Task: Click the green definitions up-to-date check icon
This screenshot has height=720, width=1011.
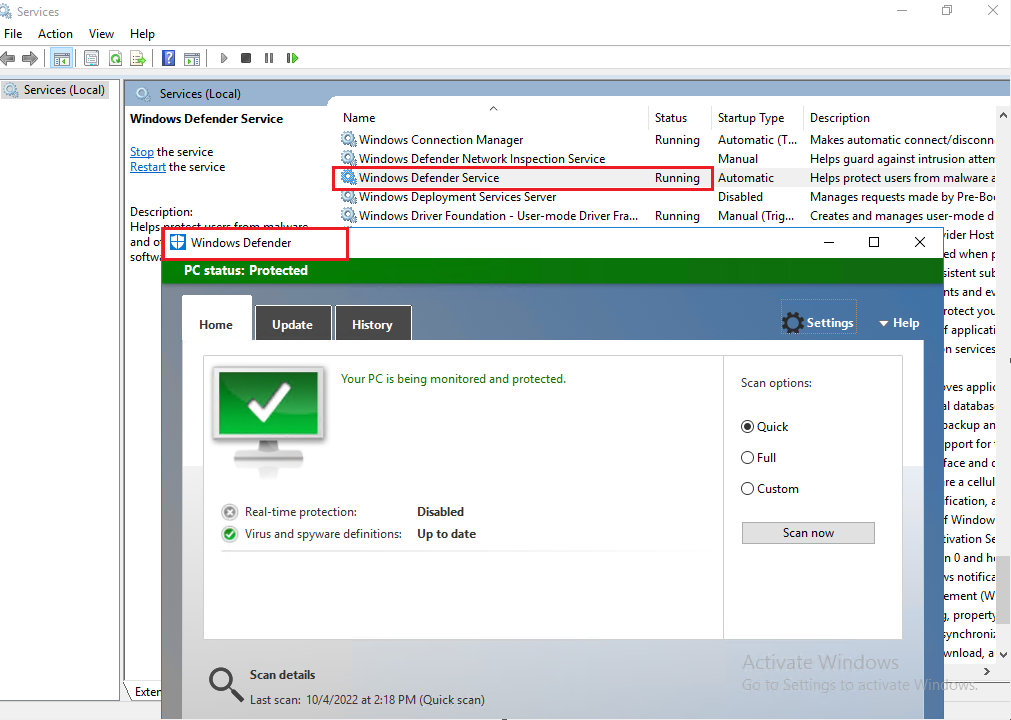Action: [230, 534]
